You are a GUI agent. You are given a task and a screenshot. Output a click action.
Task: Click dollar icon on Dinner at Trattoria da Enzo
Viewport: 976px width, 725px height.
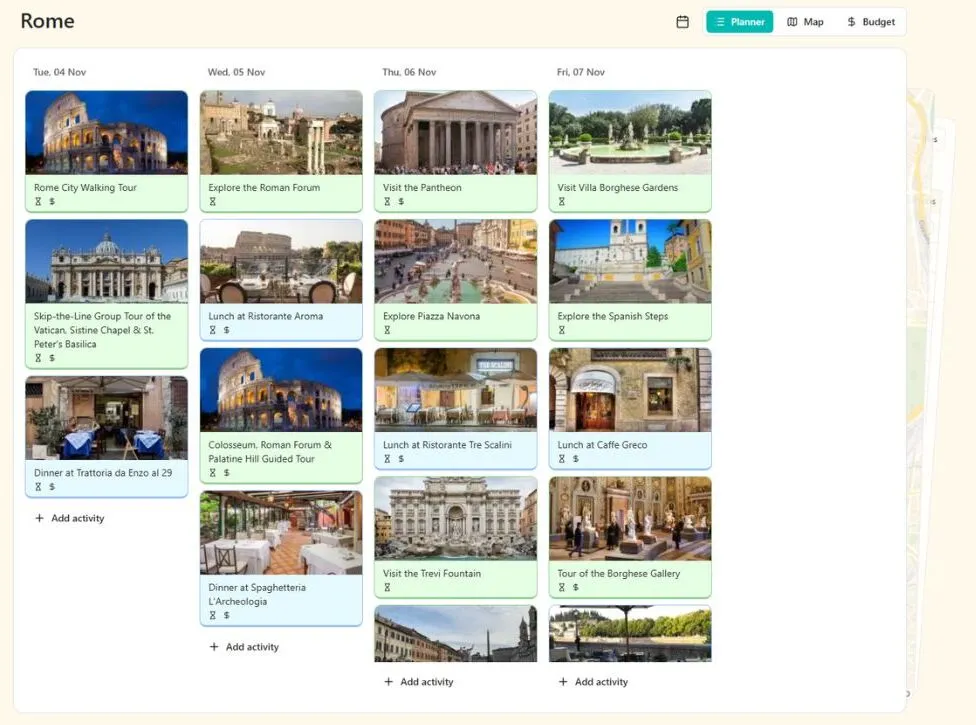coord(52,487)
